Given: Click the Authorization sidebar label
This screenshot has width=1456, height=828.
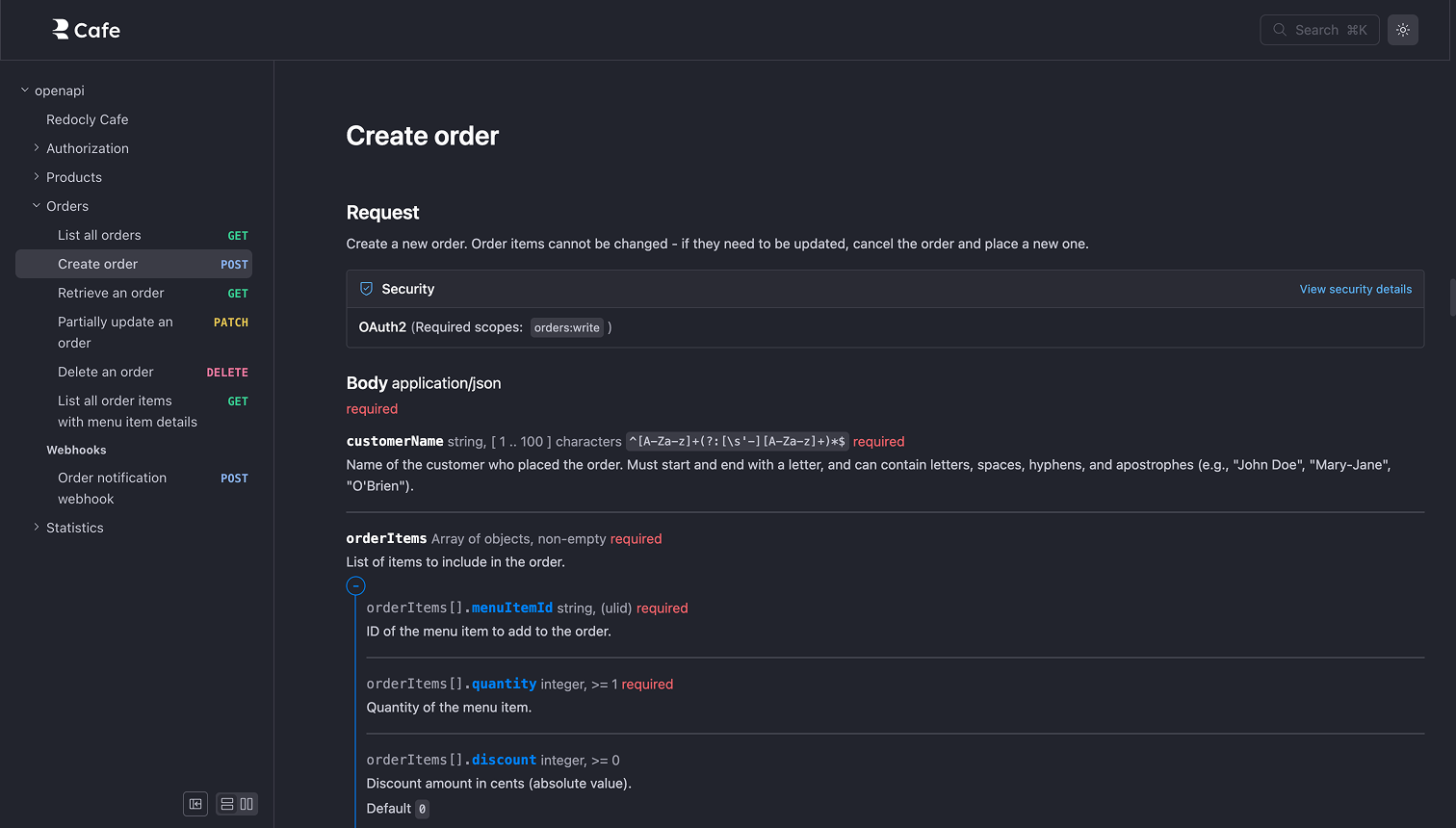Looking at the screenshot, I should [x=88, y=148].
